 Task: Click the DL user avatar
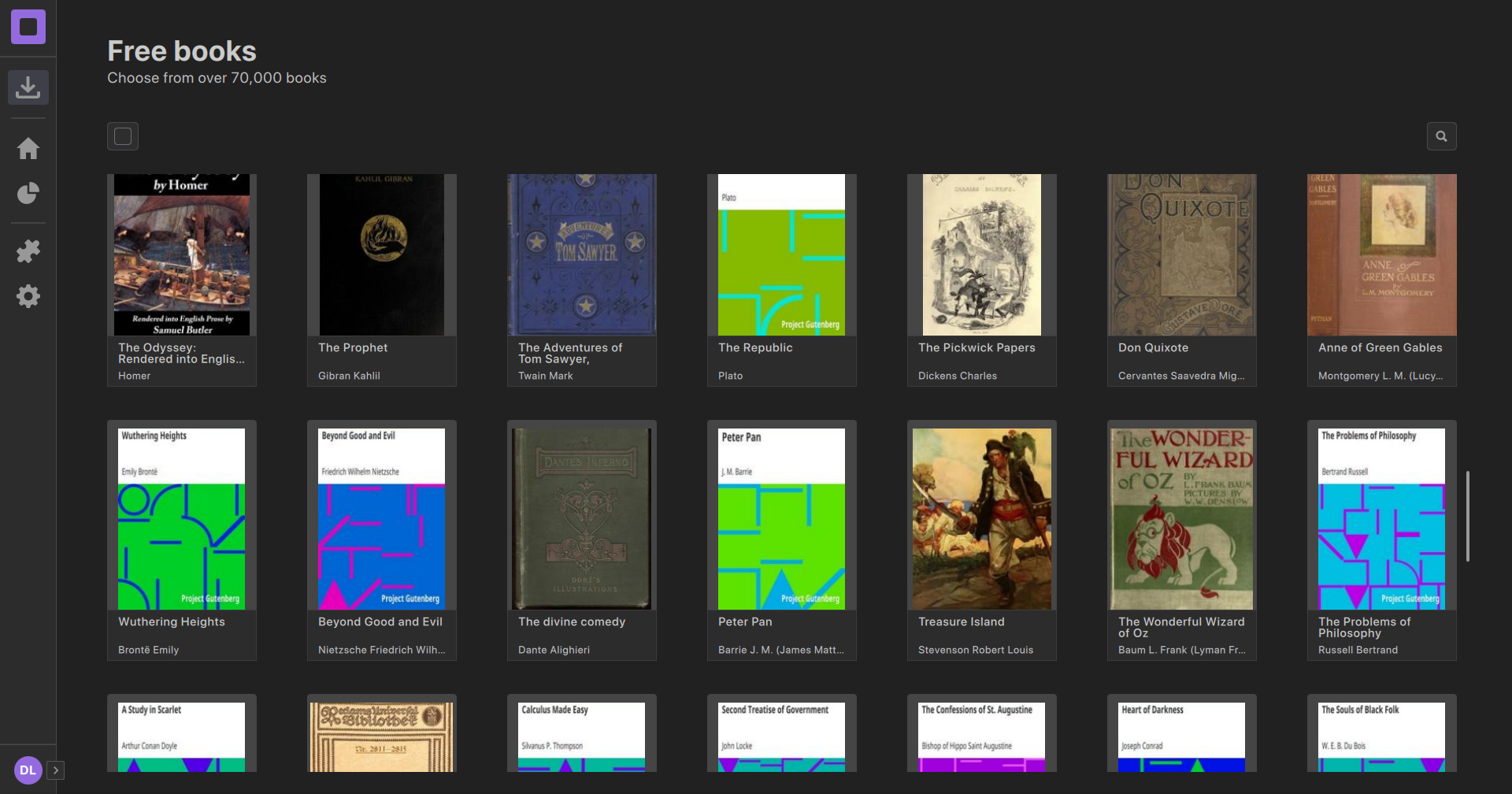pyautogui.click(x=28, y=770)
